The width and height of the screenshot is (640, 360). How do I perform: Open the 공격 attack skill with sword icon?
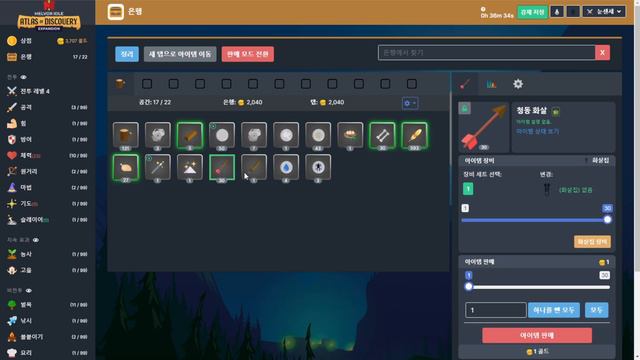click(x=47, y=107)
